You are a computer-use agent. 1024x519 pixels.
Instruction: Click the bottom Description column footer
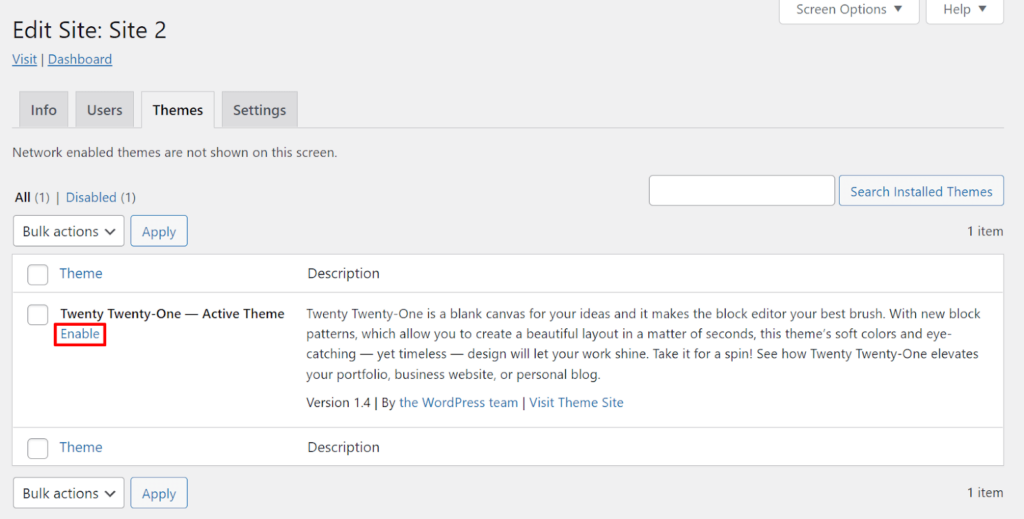tap(344, 447)
